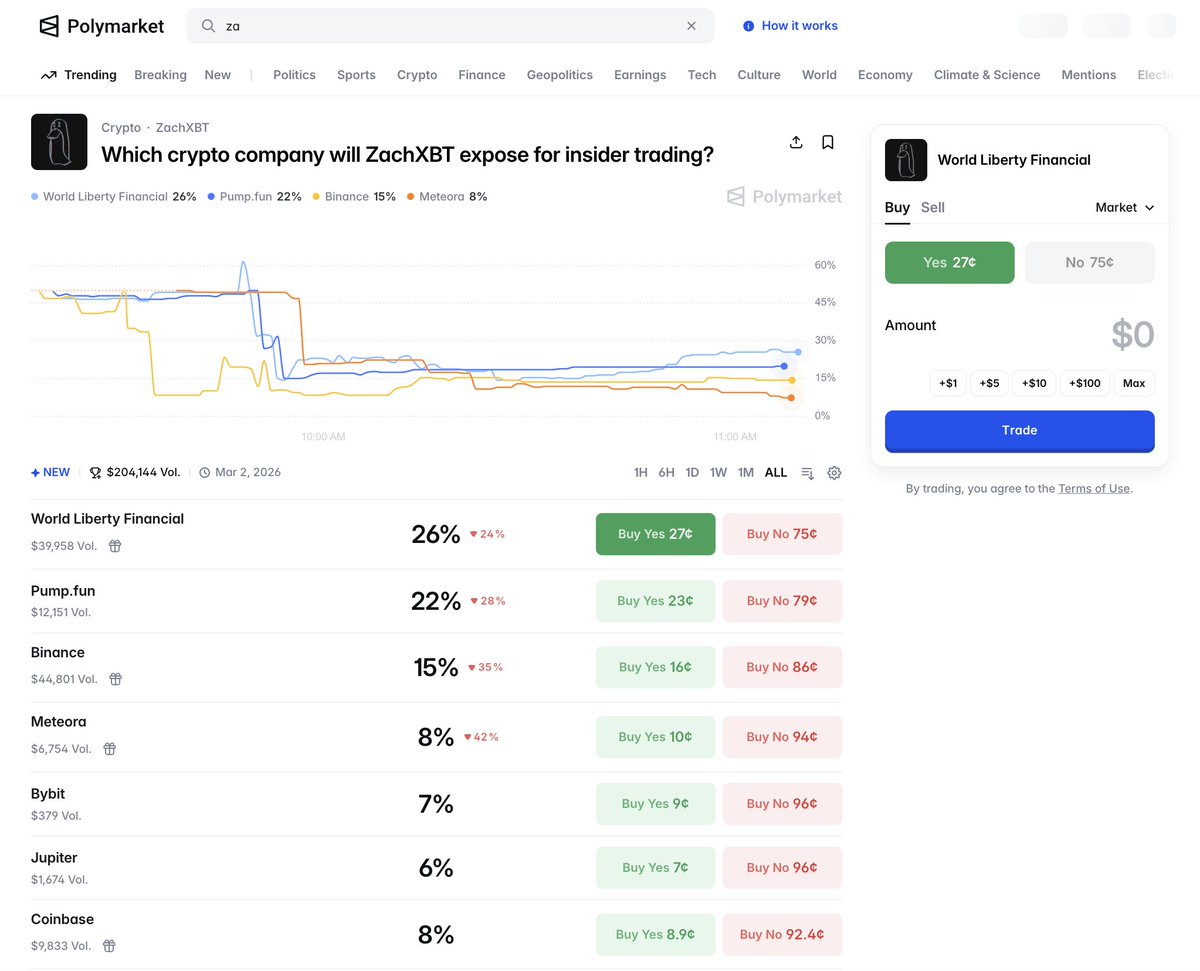This screenshot has width=1200, height=971.
Task: Open the Mentions category
Action: coord(1089,75)
